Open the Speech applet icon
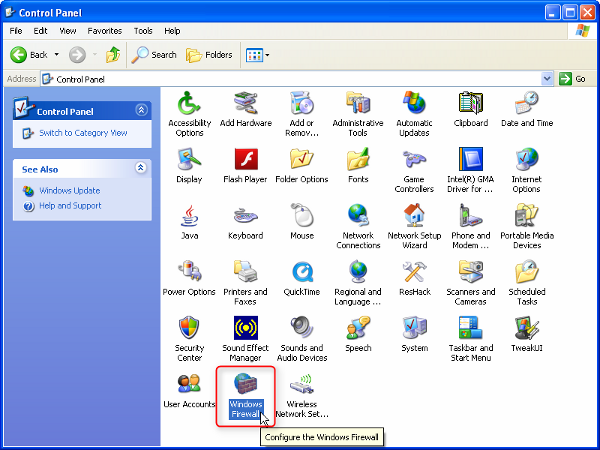 [x=358, y=329]
